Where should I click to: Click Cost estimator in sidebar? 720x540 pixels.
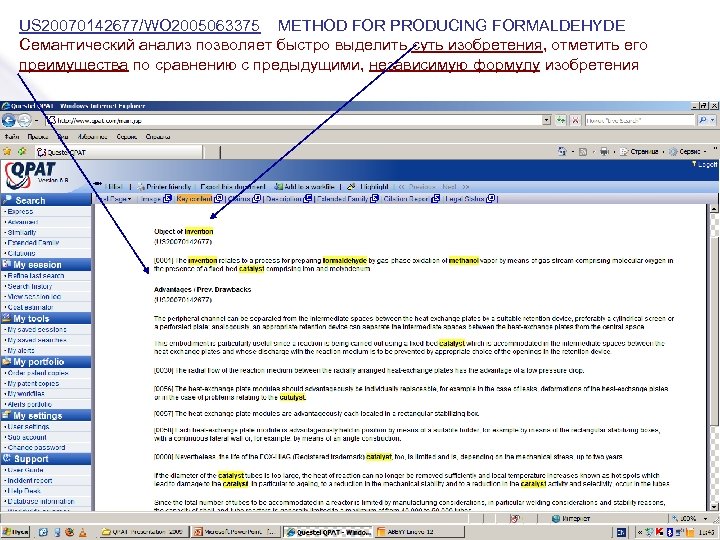pyautogui.click(x=30, y=307)
